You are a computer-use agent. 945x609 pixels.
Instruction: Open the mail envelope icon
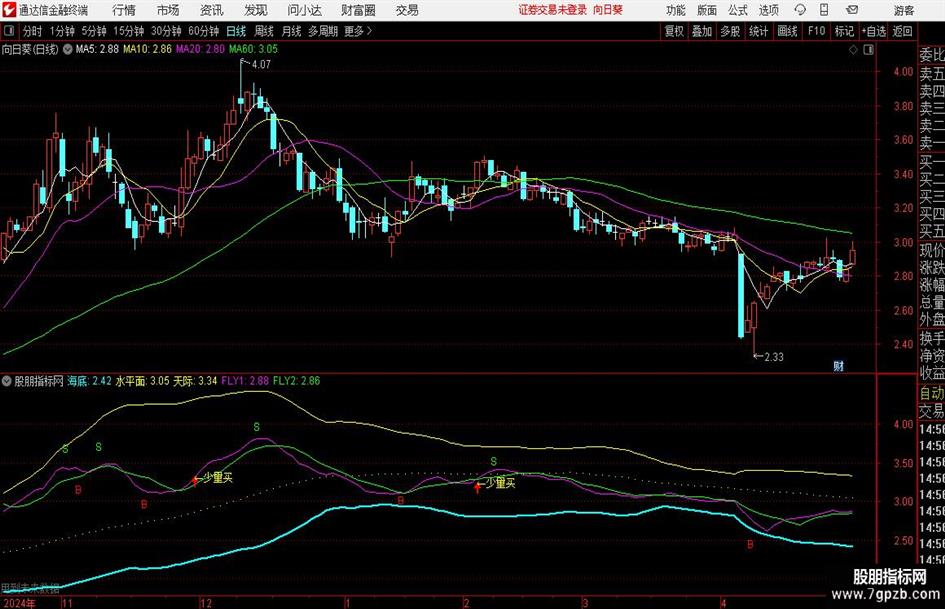852,10
